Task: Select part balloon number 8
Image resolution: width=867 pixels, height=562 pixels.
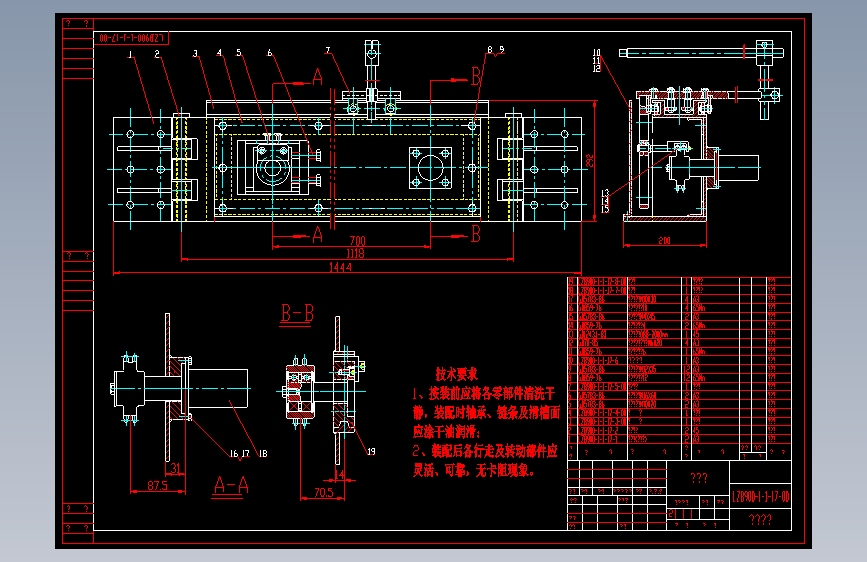Action: [x=490, y=50]
